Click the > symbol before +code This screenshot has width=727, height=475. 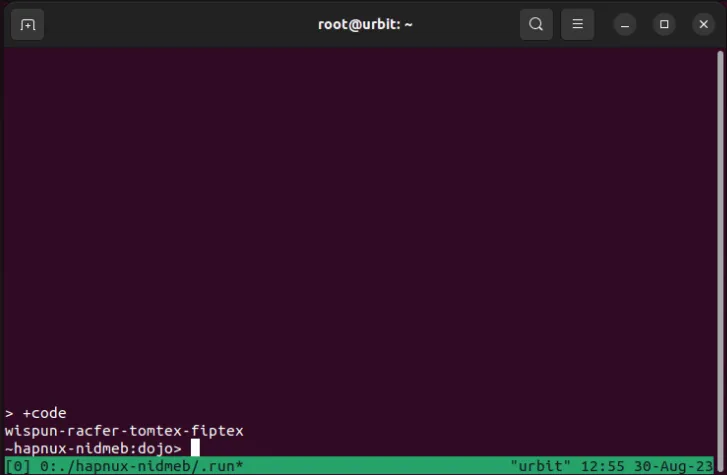[x=9, y=413]
